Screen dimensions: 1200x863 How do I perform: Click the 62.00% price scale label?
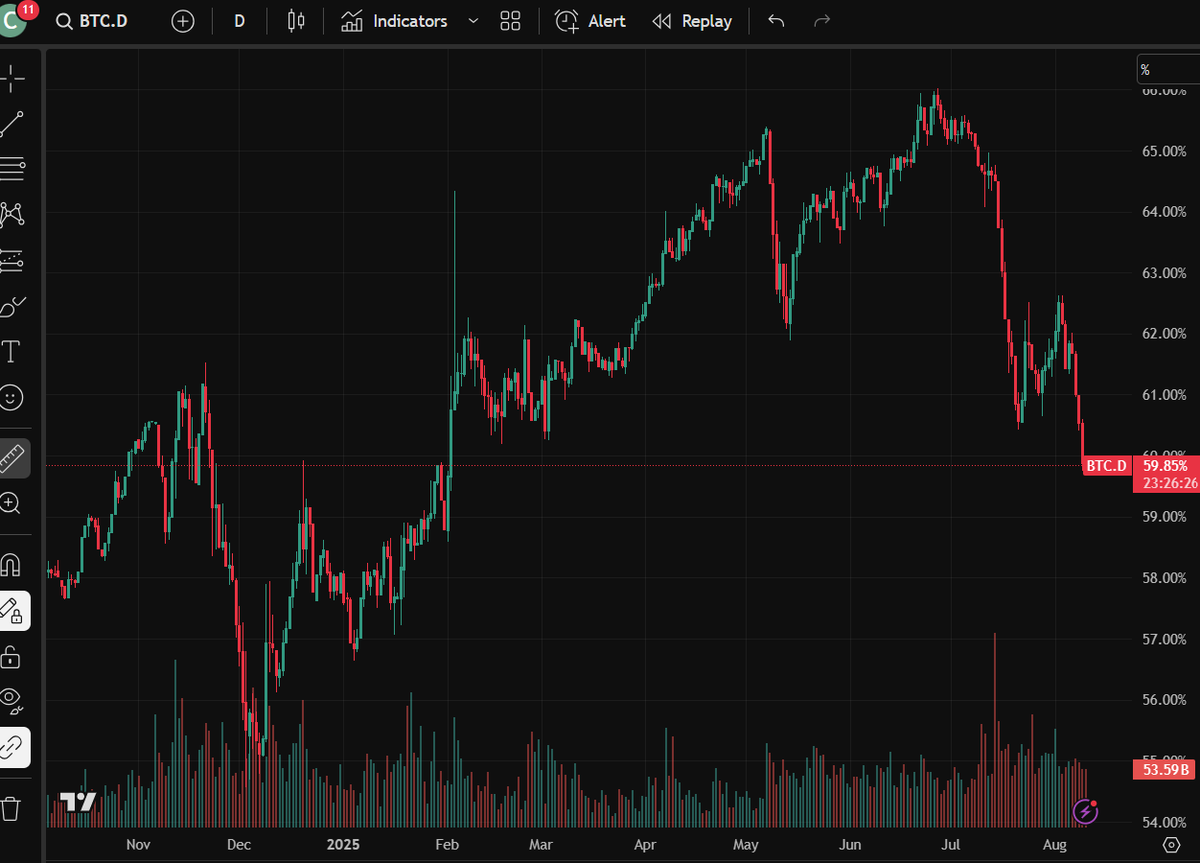[1162, 334]
